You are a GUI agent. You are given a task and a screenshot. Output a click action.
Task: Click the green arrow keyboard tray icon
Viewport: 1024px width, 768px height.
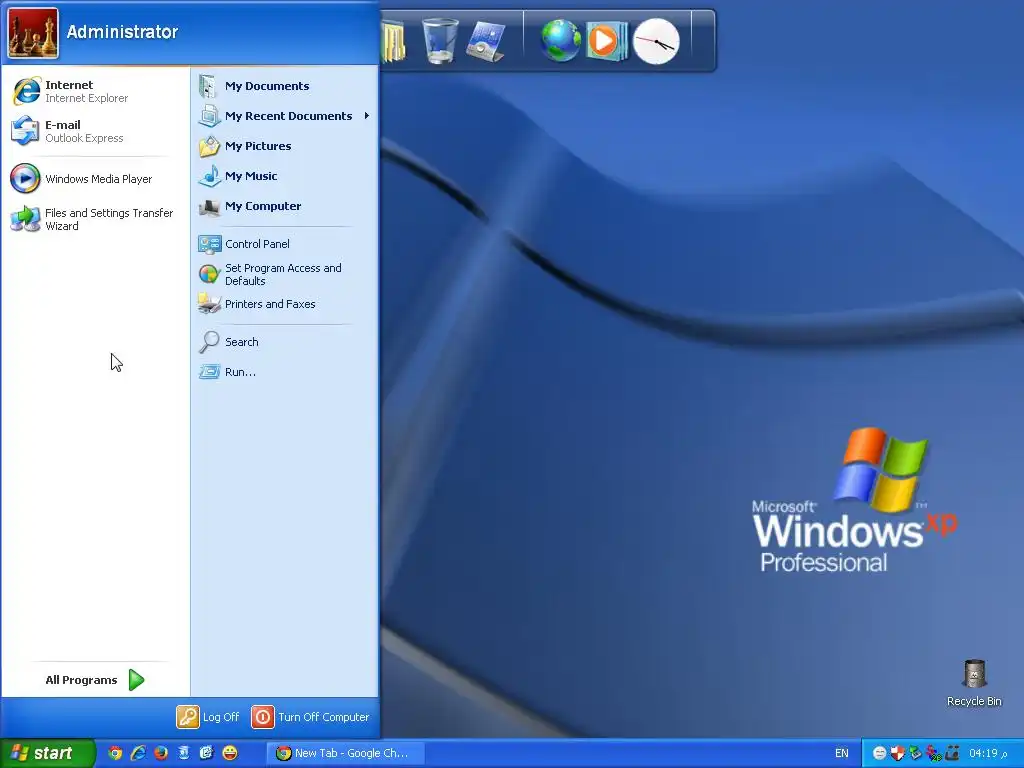tap(916, 753)
